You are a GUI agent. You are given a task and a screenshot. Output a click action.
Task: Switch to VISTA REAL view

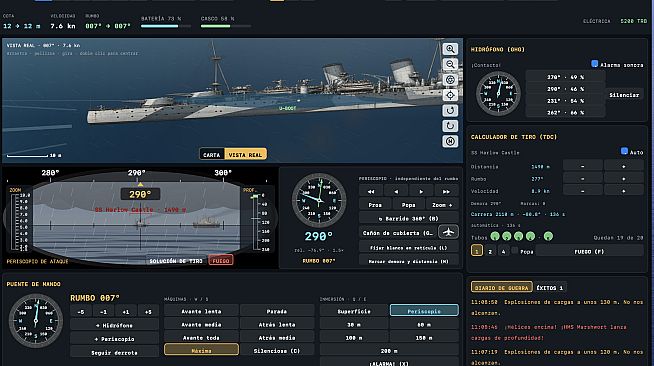tap(245, 154)
